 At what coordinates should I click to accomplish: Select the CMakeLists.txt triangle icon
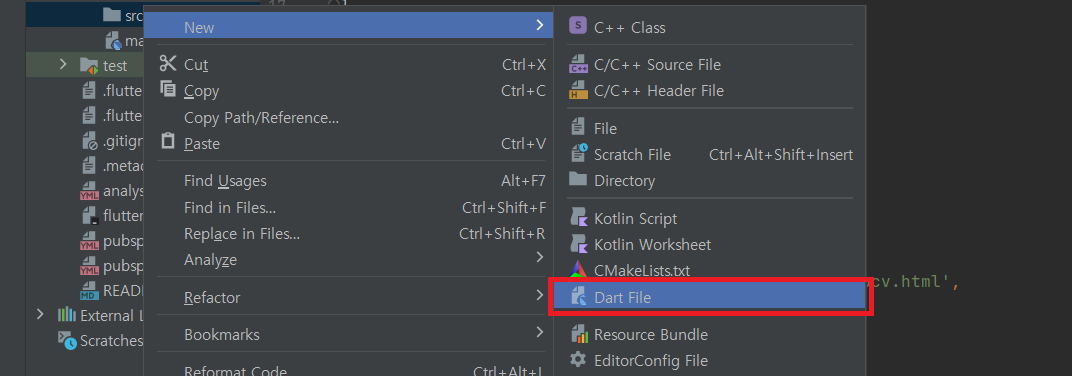[578, 270]
